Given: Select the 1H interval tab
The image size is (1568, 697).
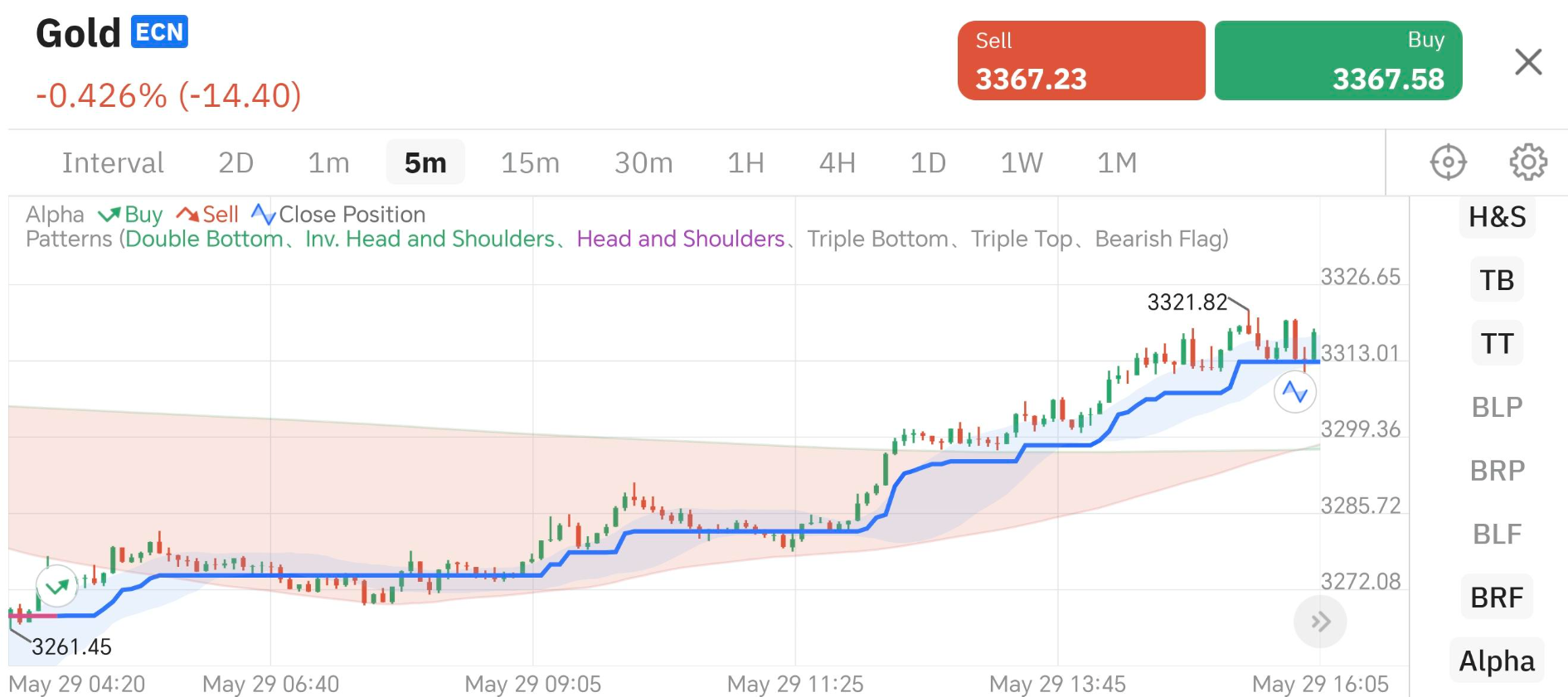Looking at the screenshot, I should [745, 163].
